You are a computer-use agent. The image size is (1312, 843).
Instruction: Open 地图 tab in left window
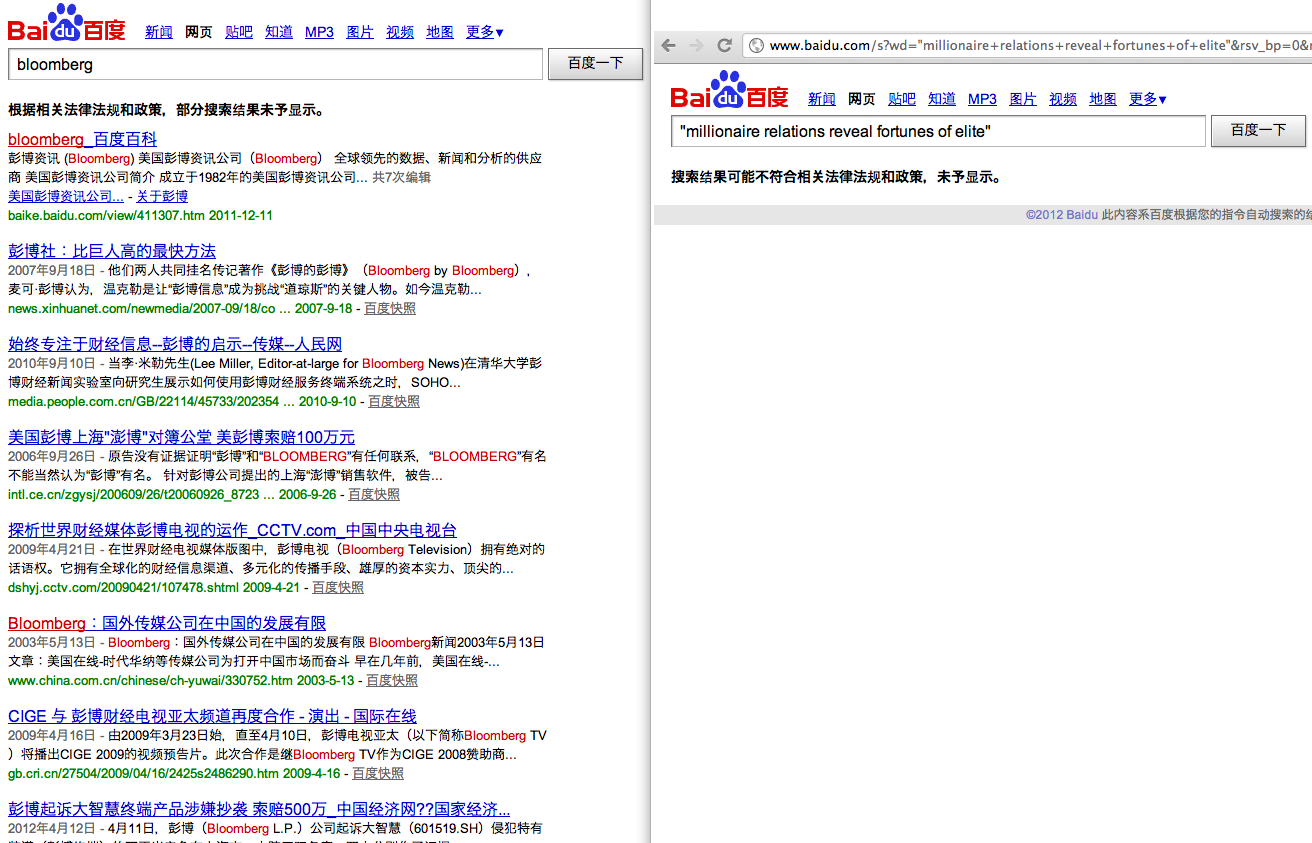tap(440, 32)
